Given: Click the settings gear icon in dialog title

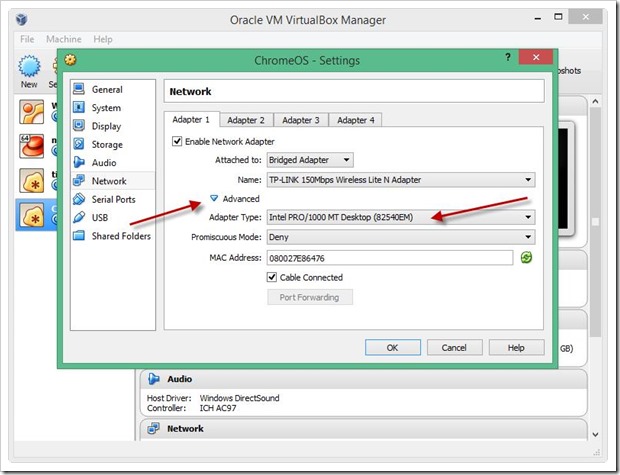Looking at the screenshot, I should pos(70,60).
